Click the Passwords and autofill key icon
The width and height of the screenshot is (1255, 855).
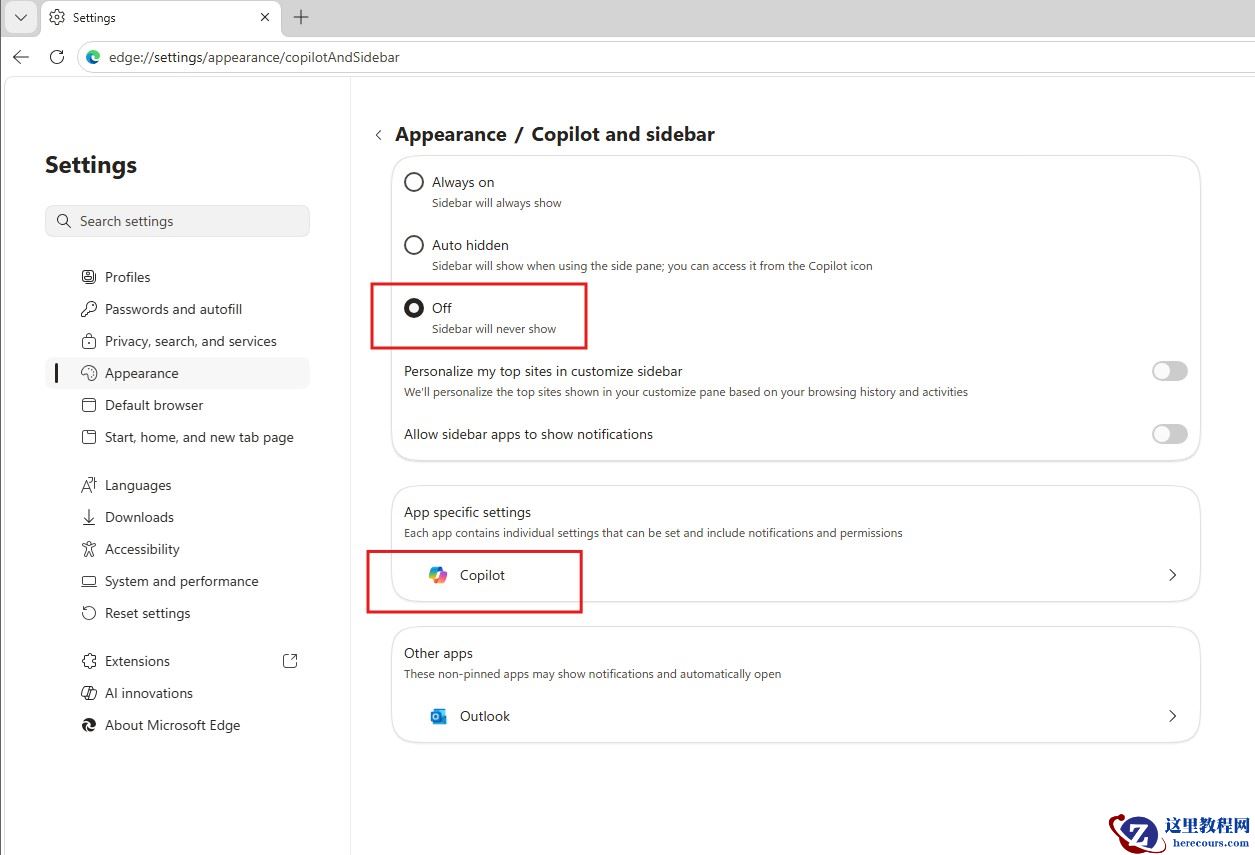point(89,309)
